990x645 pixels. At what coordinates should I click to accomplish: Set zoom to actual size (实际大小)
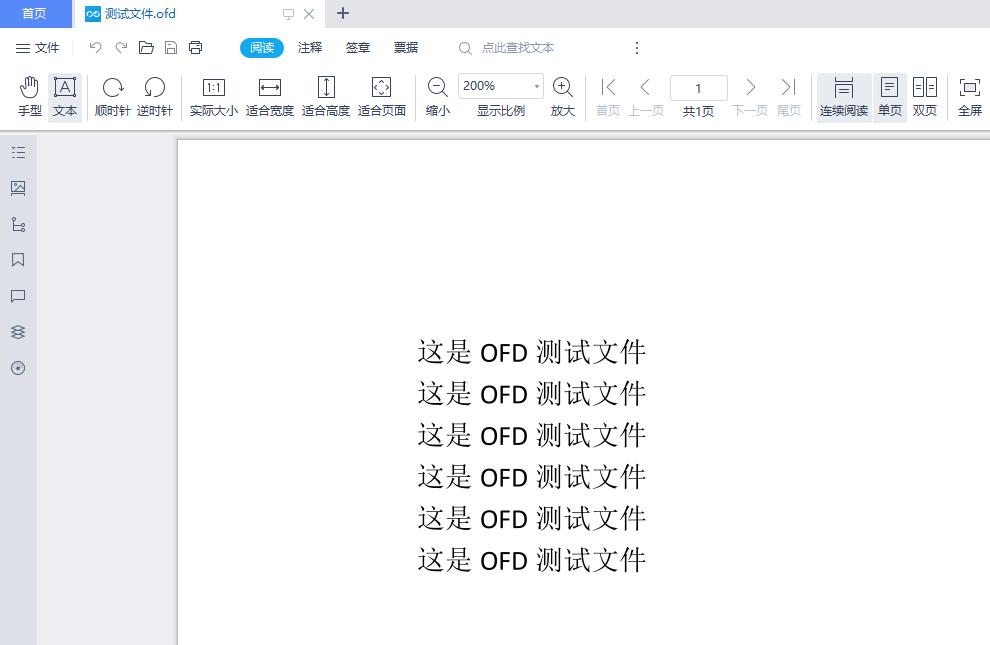(213, 96)
